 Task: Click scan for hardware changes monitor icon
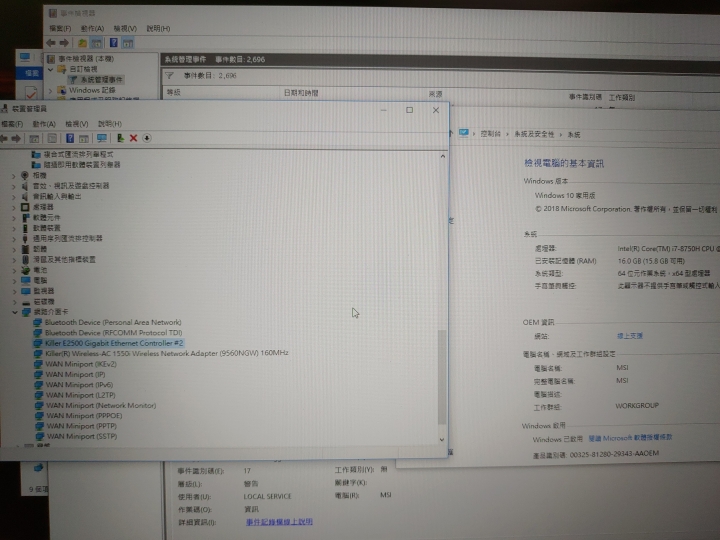(102, 138)
